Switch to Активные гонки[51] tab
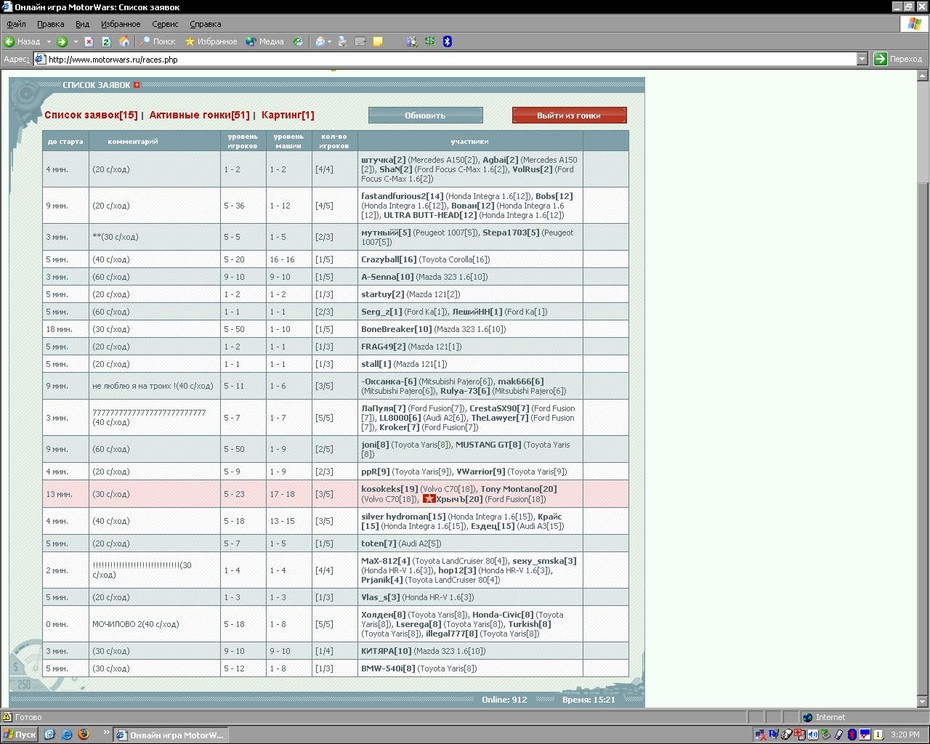 199,115
